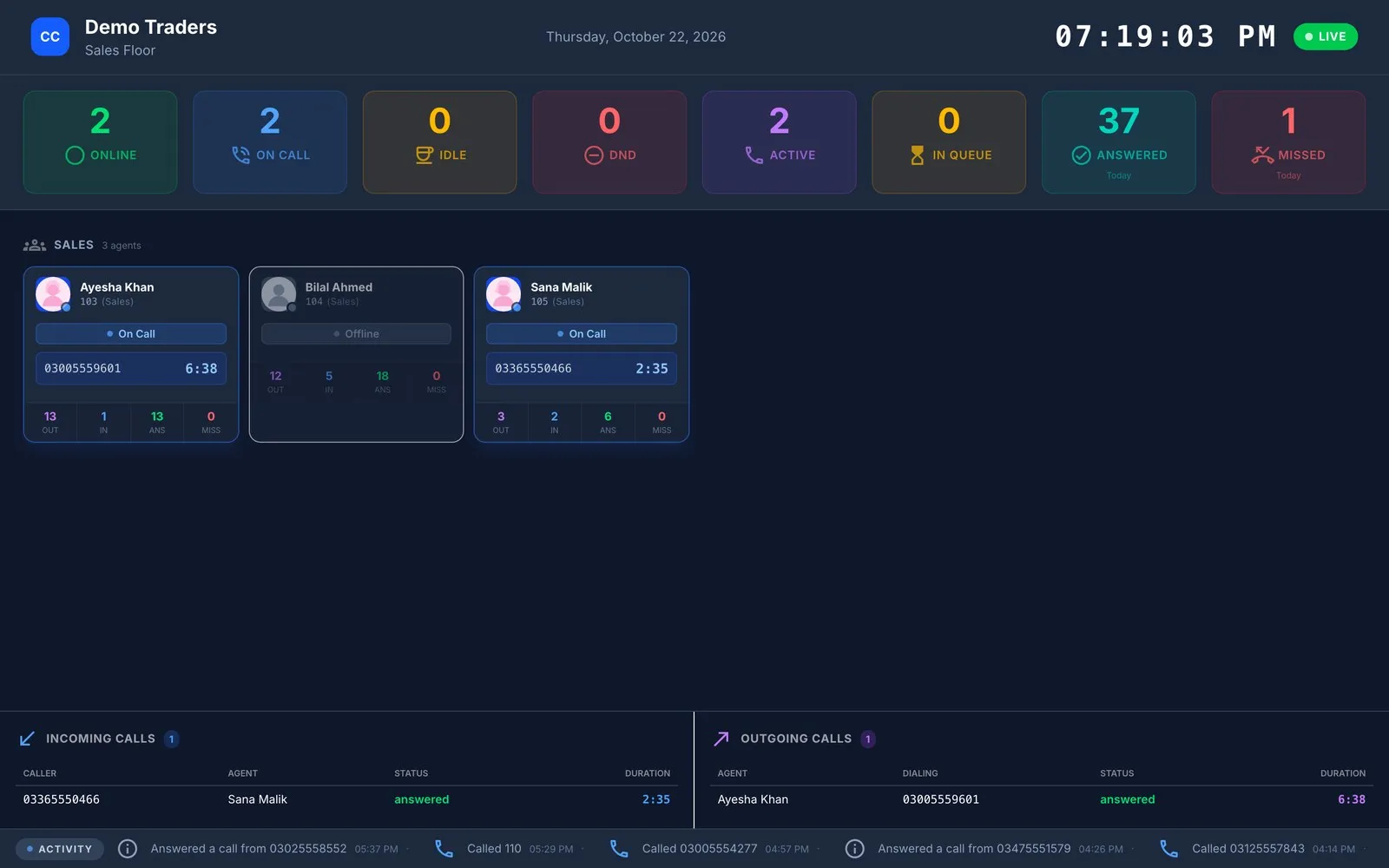1389x868 pixels.
Task: Click Bilal Ahmed's grey avatar
Action: click(x=279, y=294)
